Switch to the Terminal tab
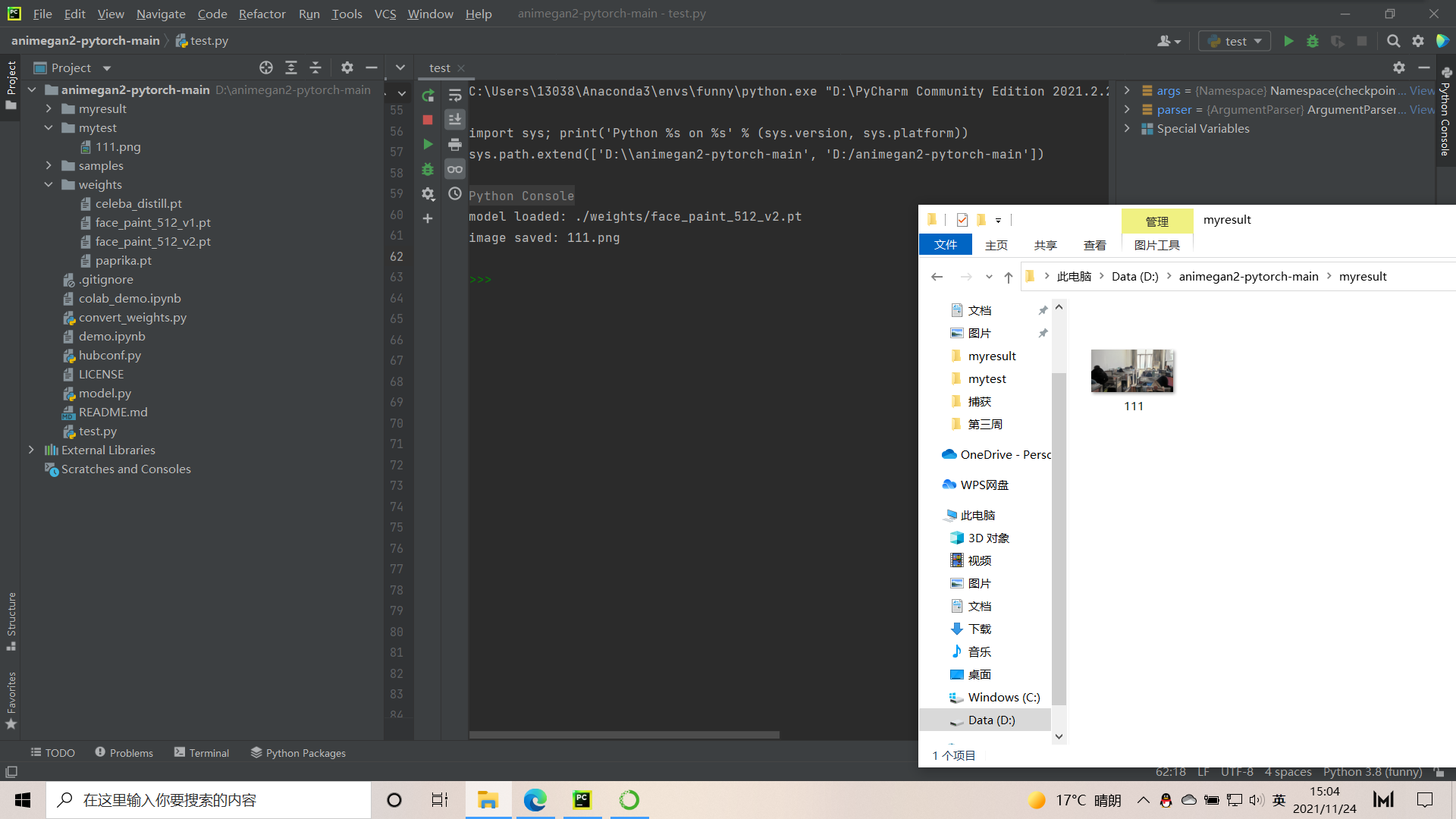Screen dimensions: 1456x819 [202, 752]
